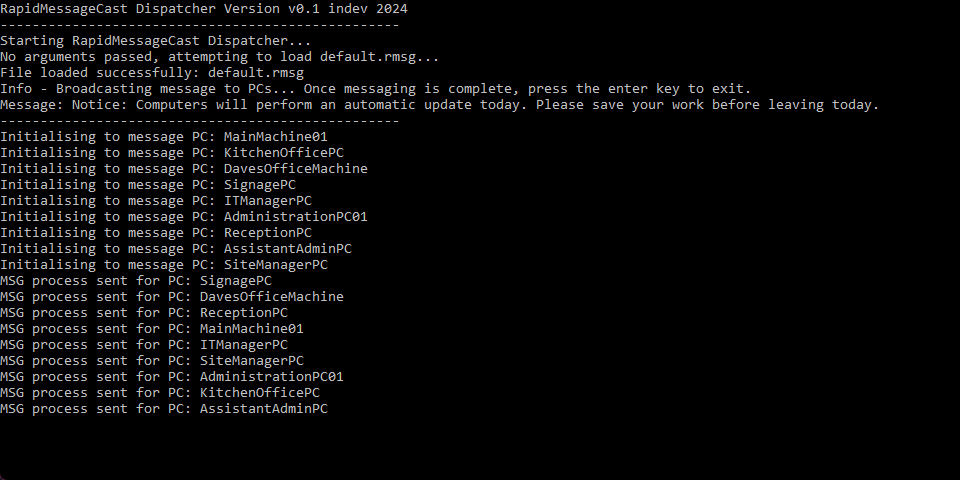960x480 pixels.
Task: Click the "Info - Broadcasting message" line
Action: point(375,89)
